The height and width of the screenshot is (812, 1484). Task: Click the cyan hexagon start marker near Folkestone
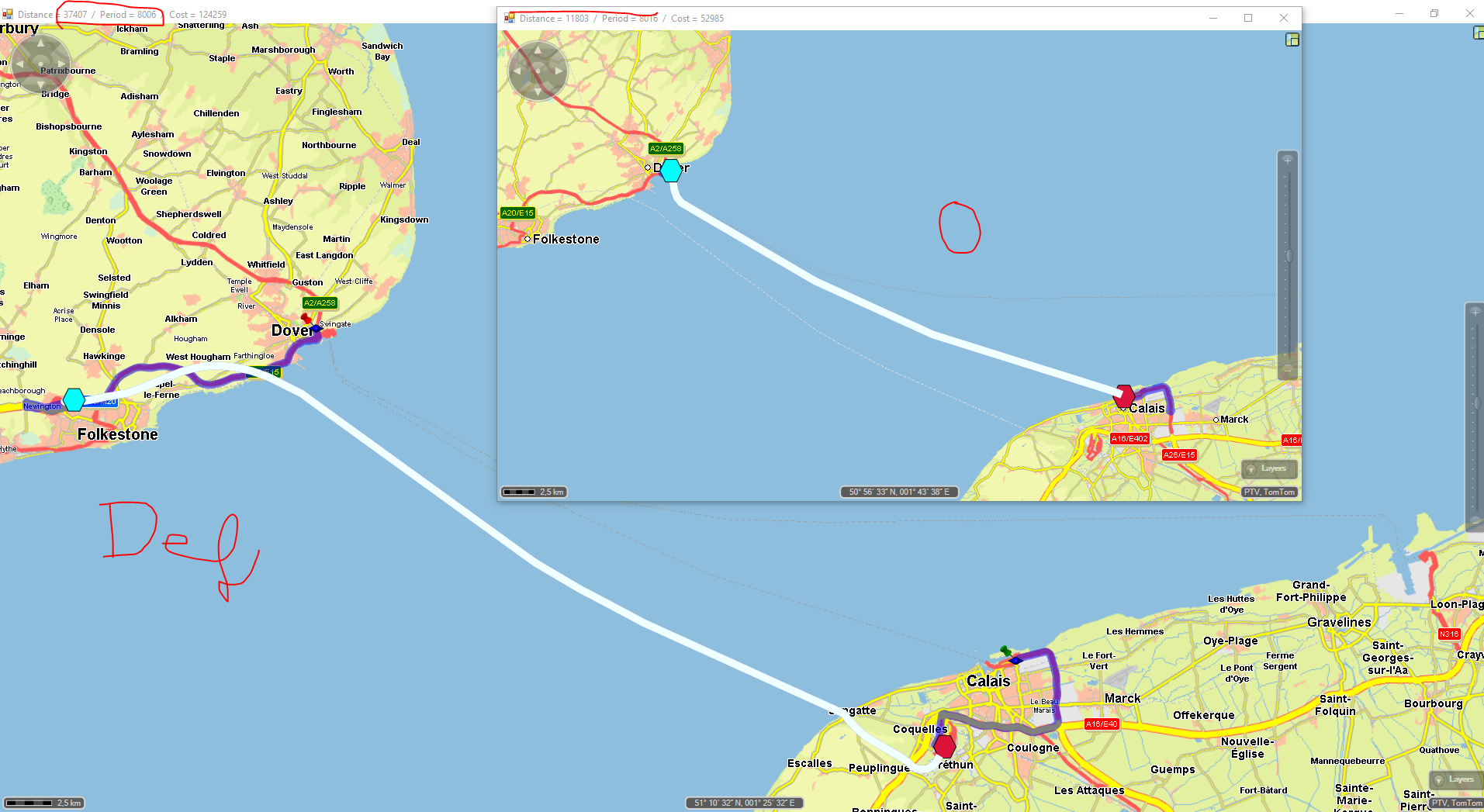74,399
